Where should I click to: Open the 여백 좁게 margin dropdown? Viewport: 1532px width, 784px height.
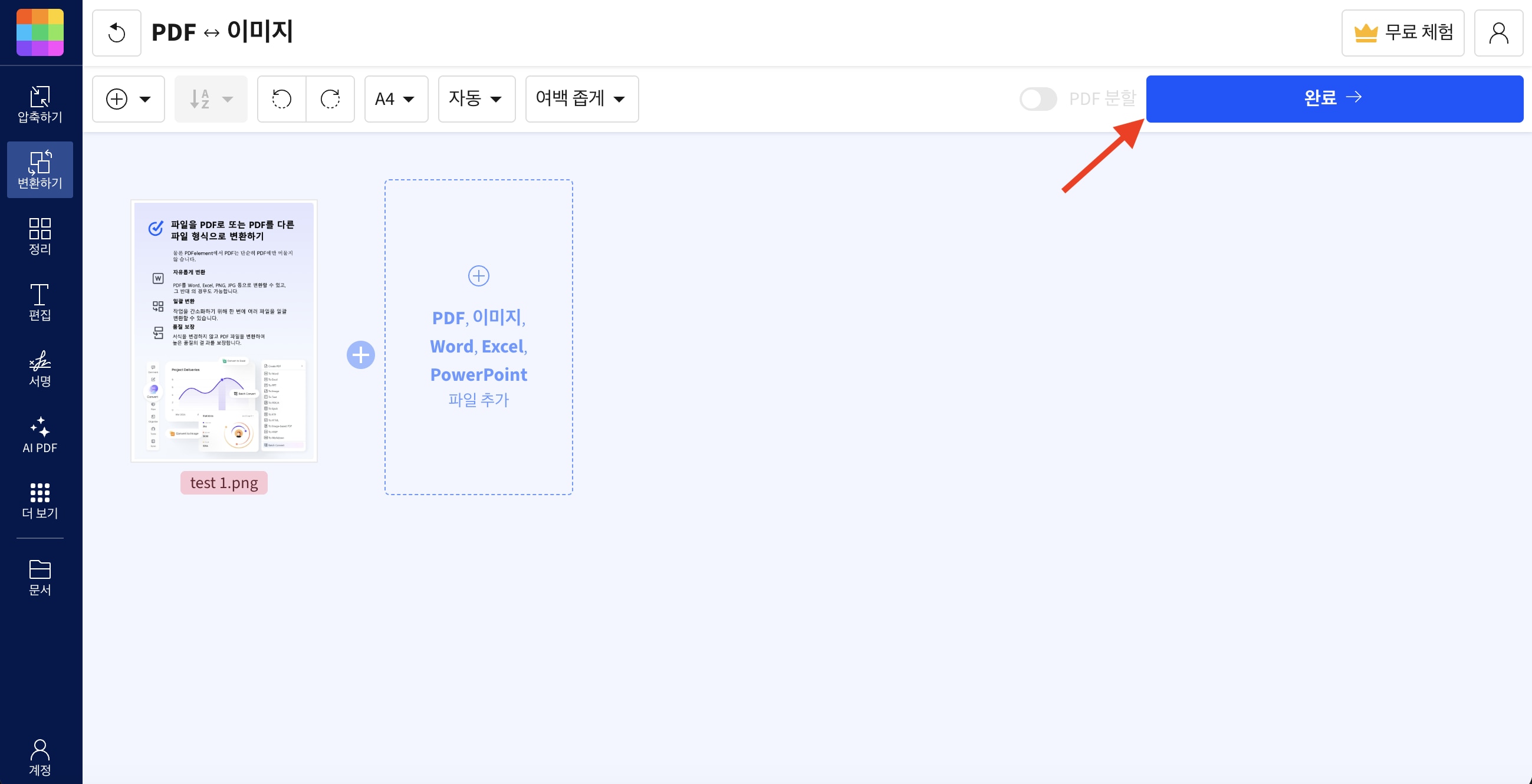pyautogui.click(x=580, y=98)
